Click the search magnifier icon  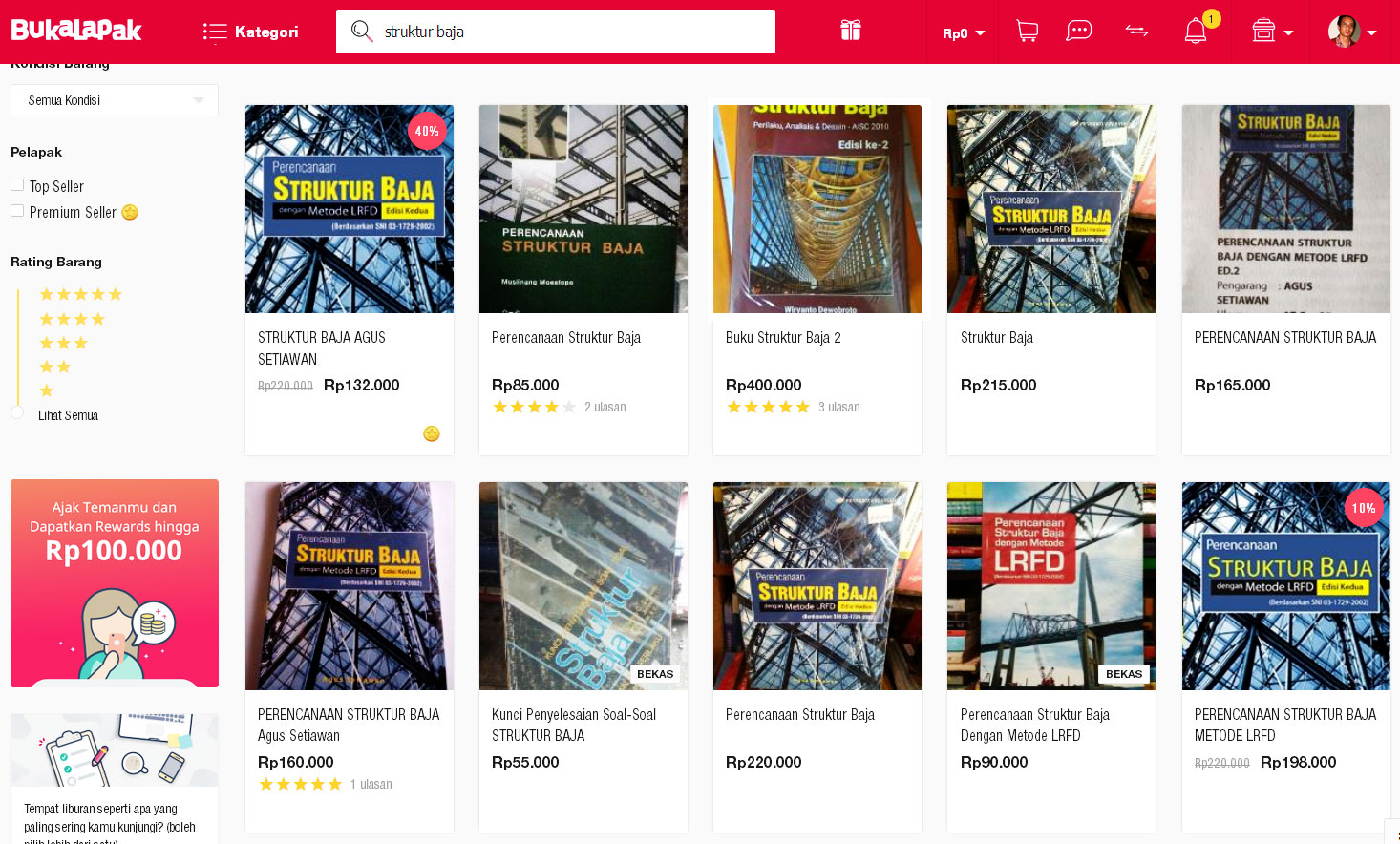(x=361, y=32)
